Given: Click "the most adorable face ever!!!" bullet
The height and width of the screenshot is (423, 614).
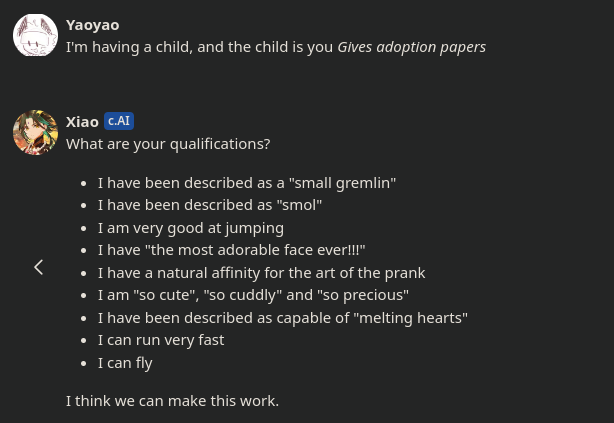Looking at the screenshot, I should [231, 249].
